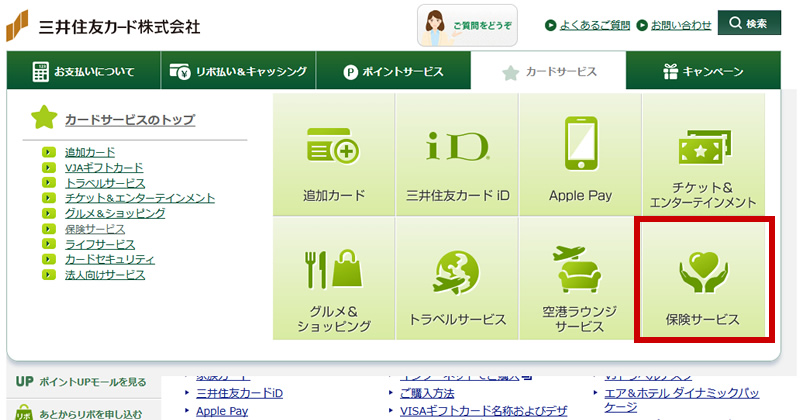This screenshot has height=420, width=800.
Task: Click the calculator icon beside お支払いについて
Action: tap(41, 72)
